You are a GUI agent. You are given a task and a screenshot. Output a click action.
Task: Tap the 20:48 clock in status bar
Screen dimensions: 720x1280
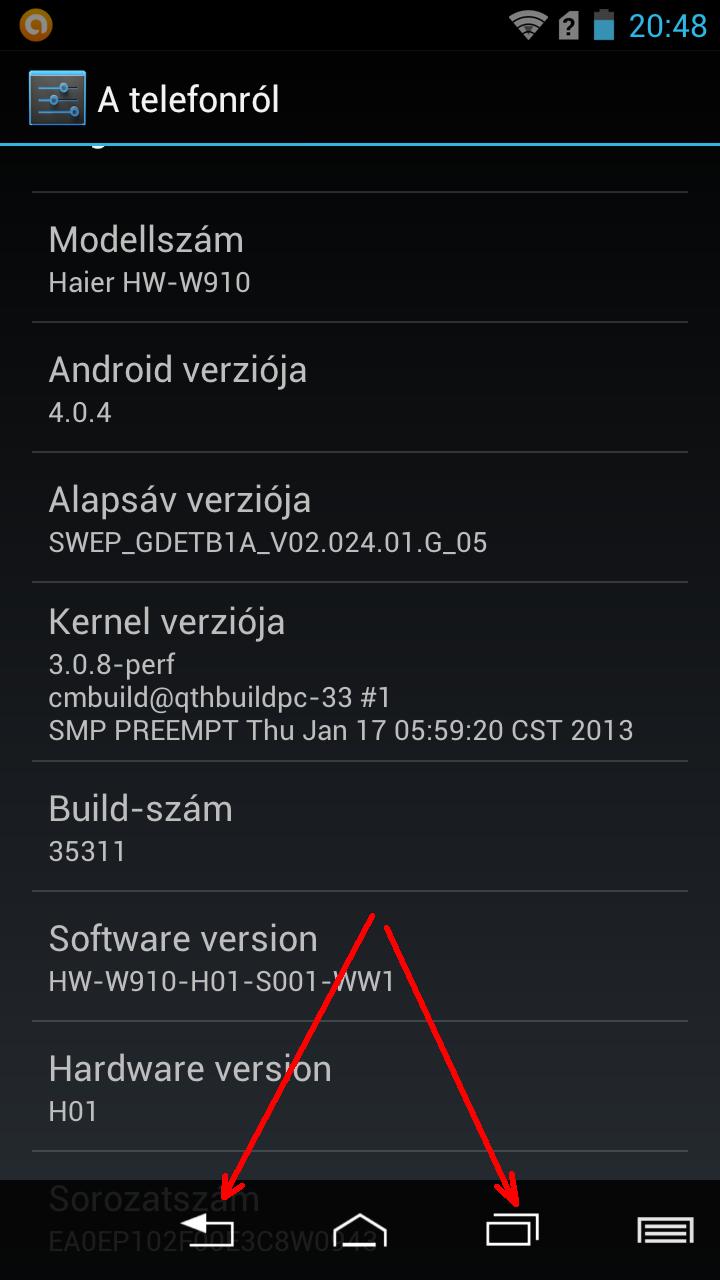coord(667,25)
